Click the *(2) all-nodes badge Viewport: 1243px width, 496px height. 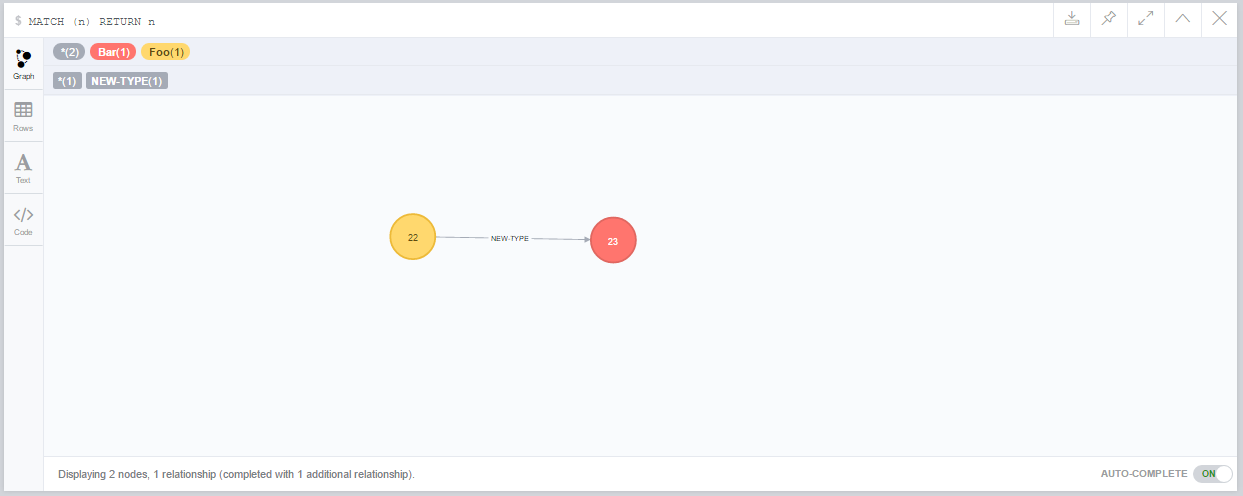coord(69,52)
